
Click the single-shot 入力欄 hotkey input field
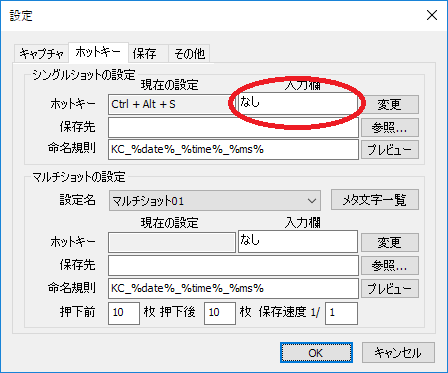[298, 104]
